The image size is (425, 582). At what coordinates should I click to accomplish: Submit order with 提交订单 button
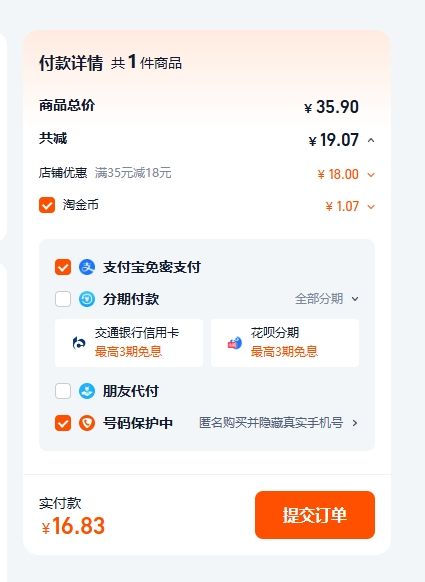[315, 515]
